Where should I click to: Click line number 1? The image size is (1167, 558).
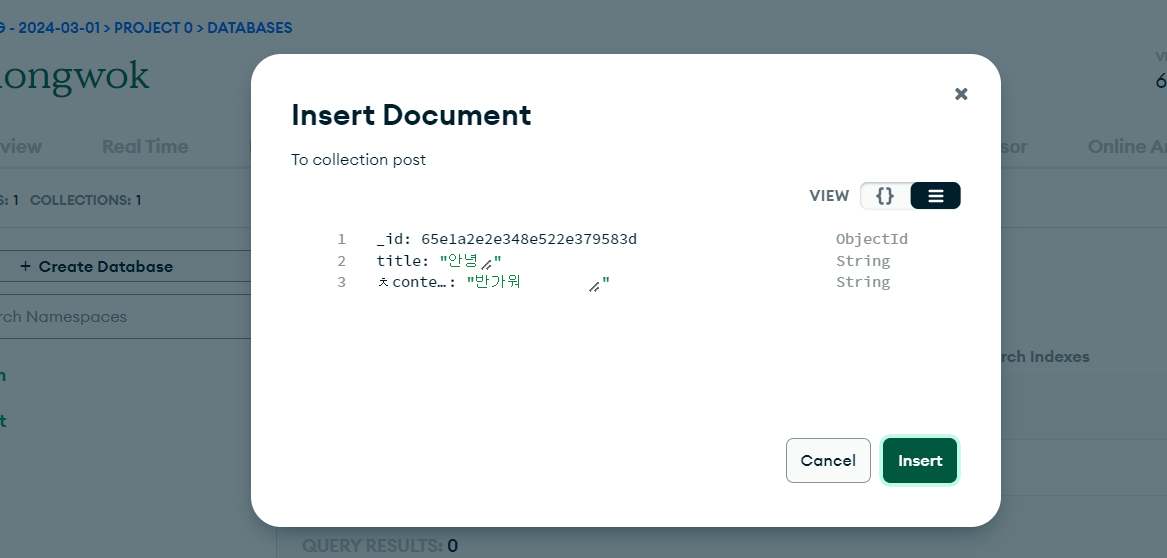pyautogui.click(x=342, y=239)
